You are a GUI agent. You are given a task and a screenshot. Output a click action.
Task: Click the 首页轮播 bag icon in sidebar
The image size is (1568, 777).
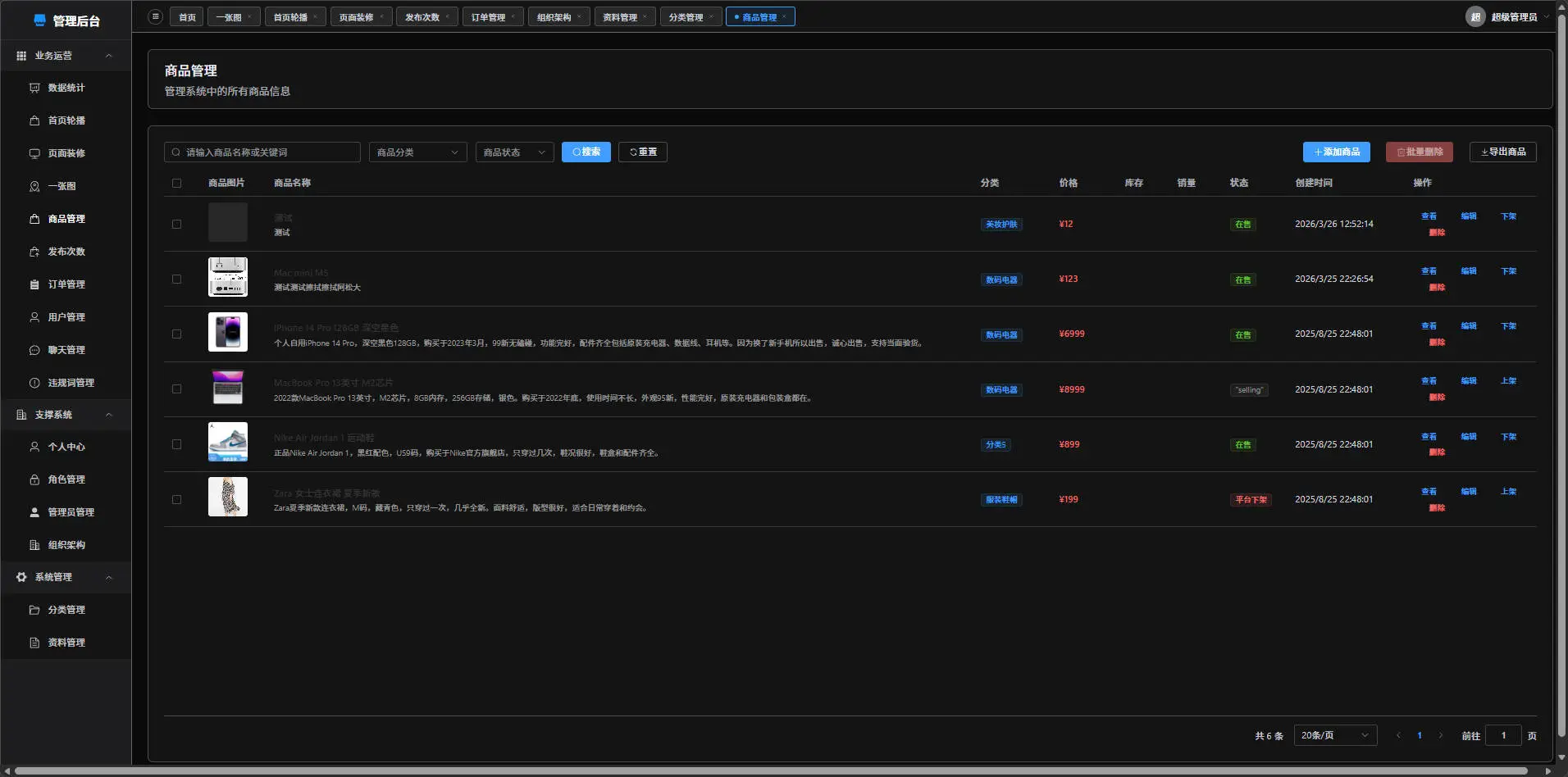[34, 120]
